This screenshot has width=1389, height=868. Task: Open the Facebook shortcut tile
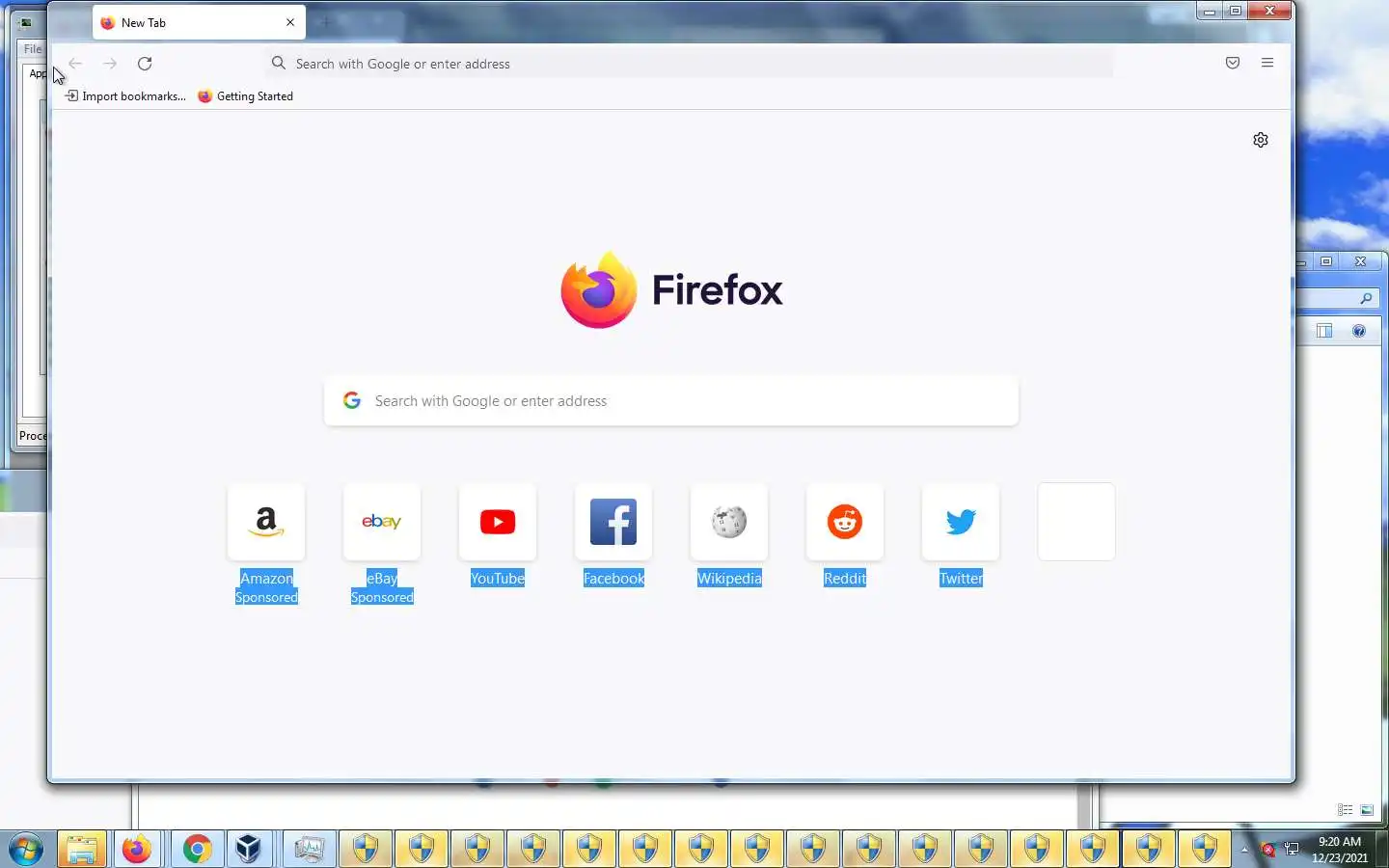click(x=613, y=522)
